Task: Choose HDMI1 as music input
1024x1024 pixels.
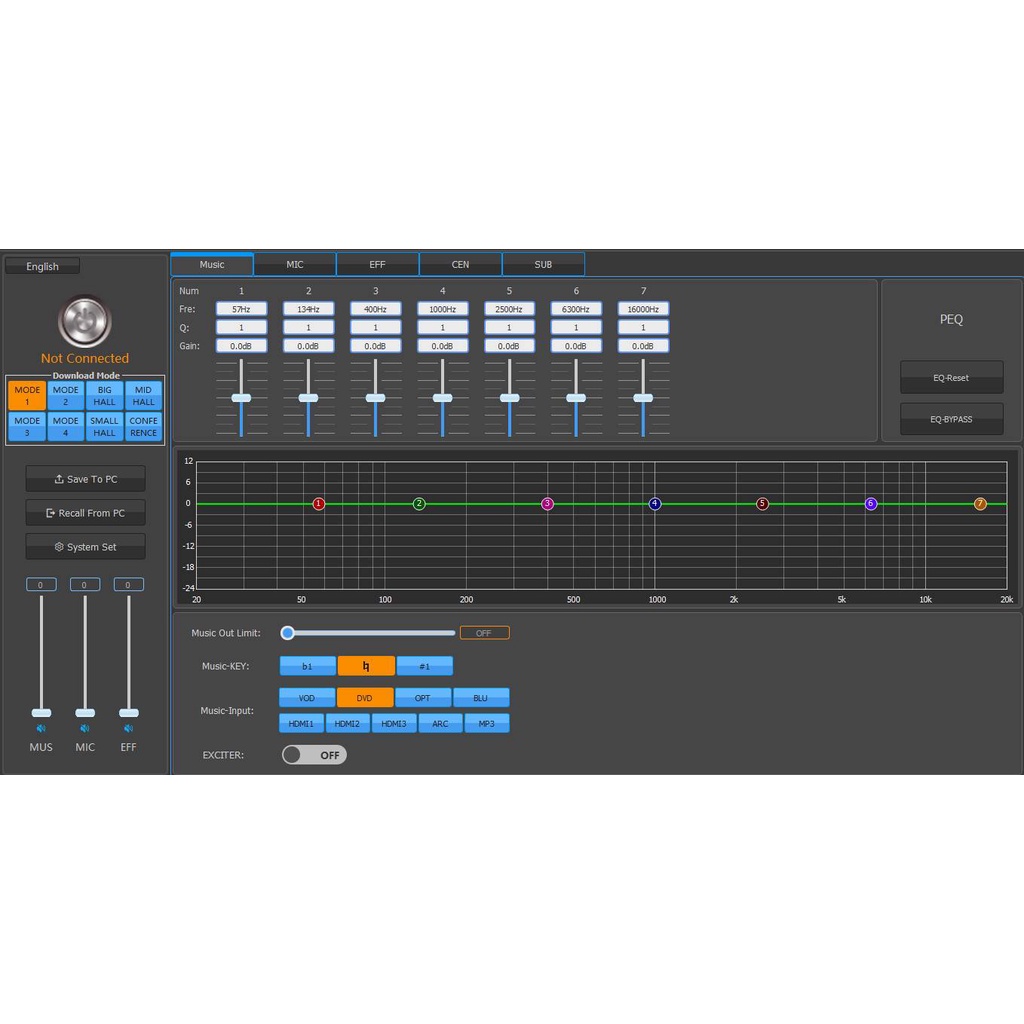Action: click(301, 723)
